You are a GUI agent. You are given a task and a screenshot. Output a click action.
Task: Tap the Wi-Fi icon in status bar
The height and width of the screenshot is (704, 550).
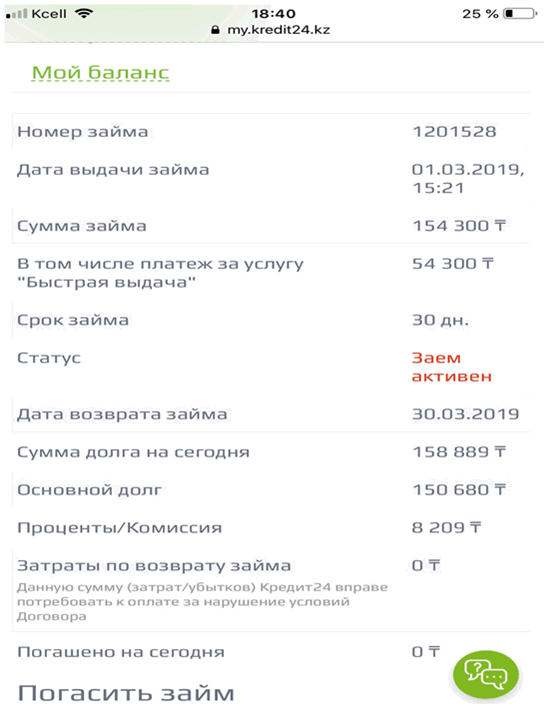pos(84,13)
